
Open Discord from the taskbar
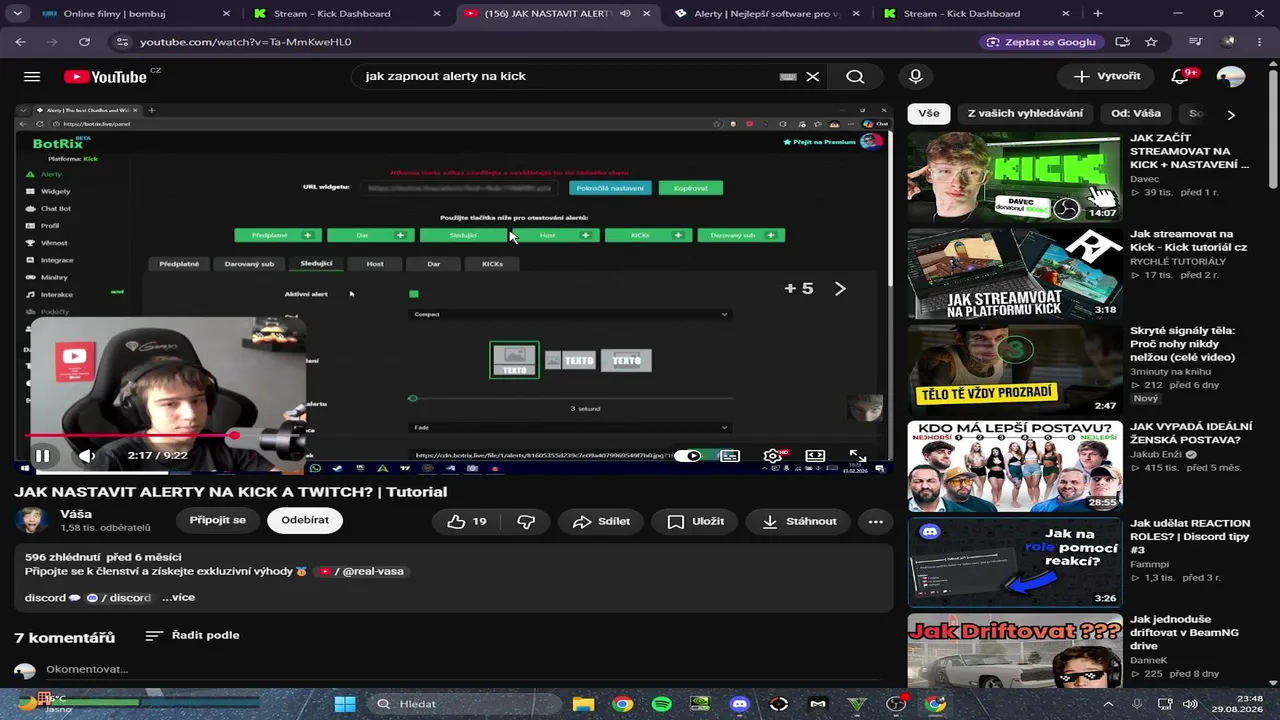[x=739, y=704]
